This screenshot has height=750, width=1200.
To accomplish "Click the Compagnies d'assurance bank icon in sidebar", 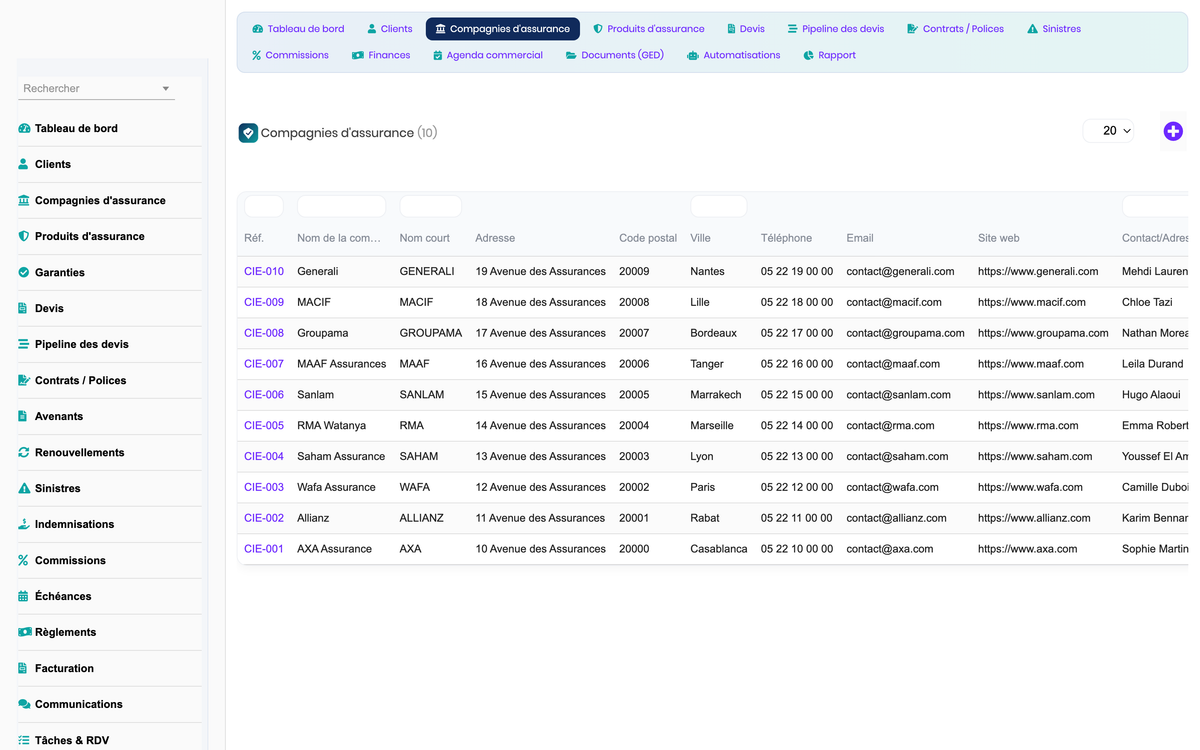I will (24, 200).
